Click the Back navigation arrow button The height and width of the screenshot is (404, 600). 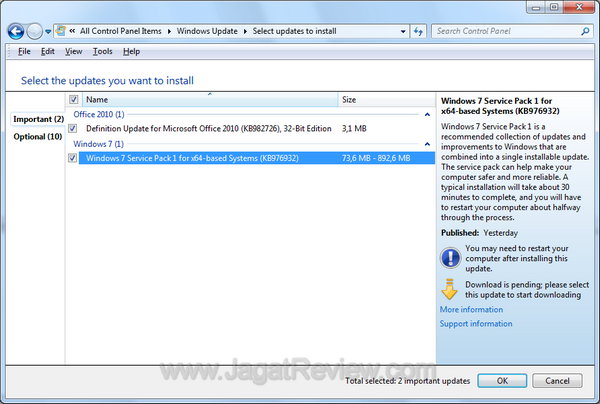[x=17, y=31]
